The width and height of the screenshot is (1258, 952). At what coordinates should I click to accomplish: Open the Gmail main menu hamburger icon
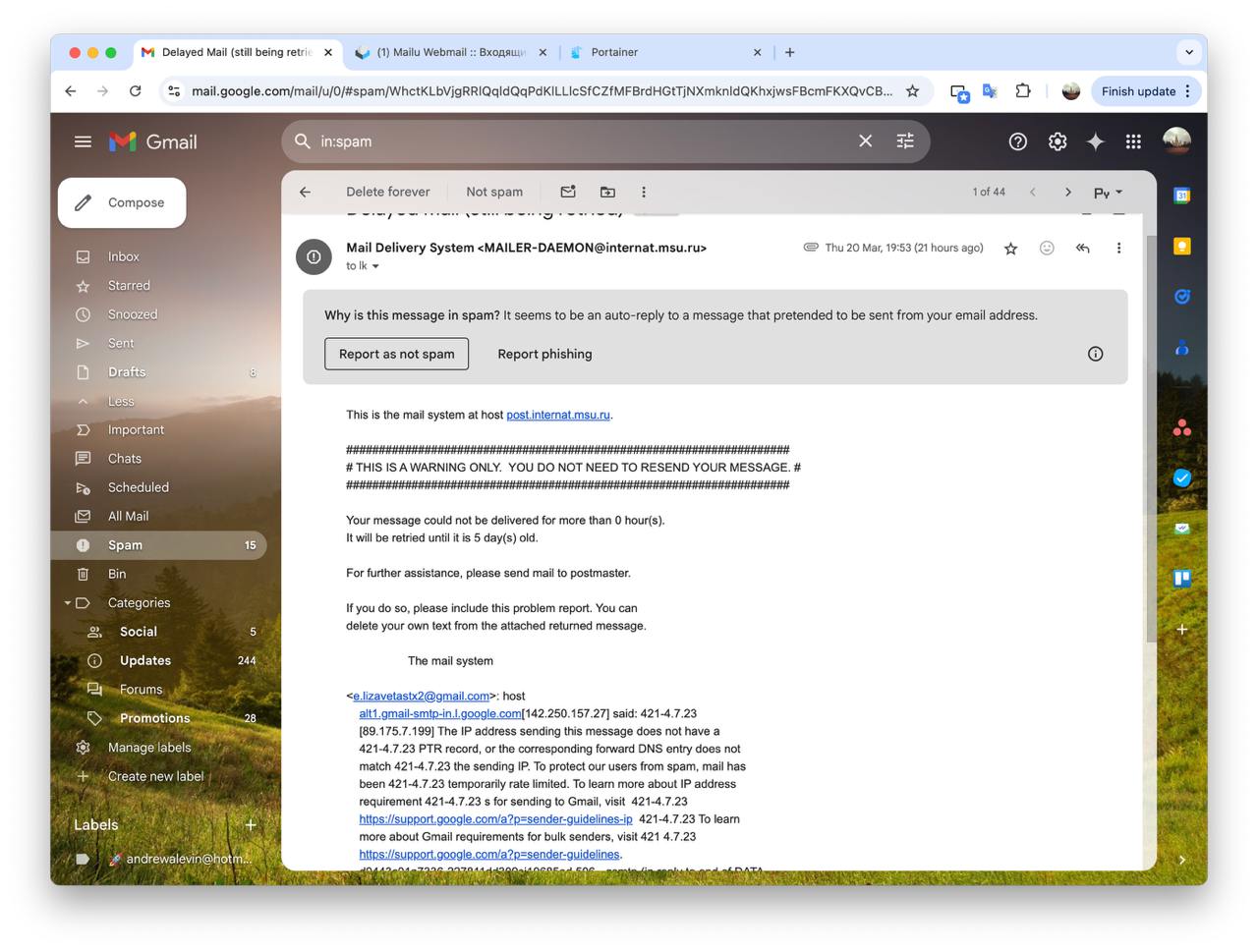[x=83, y=141]
